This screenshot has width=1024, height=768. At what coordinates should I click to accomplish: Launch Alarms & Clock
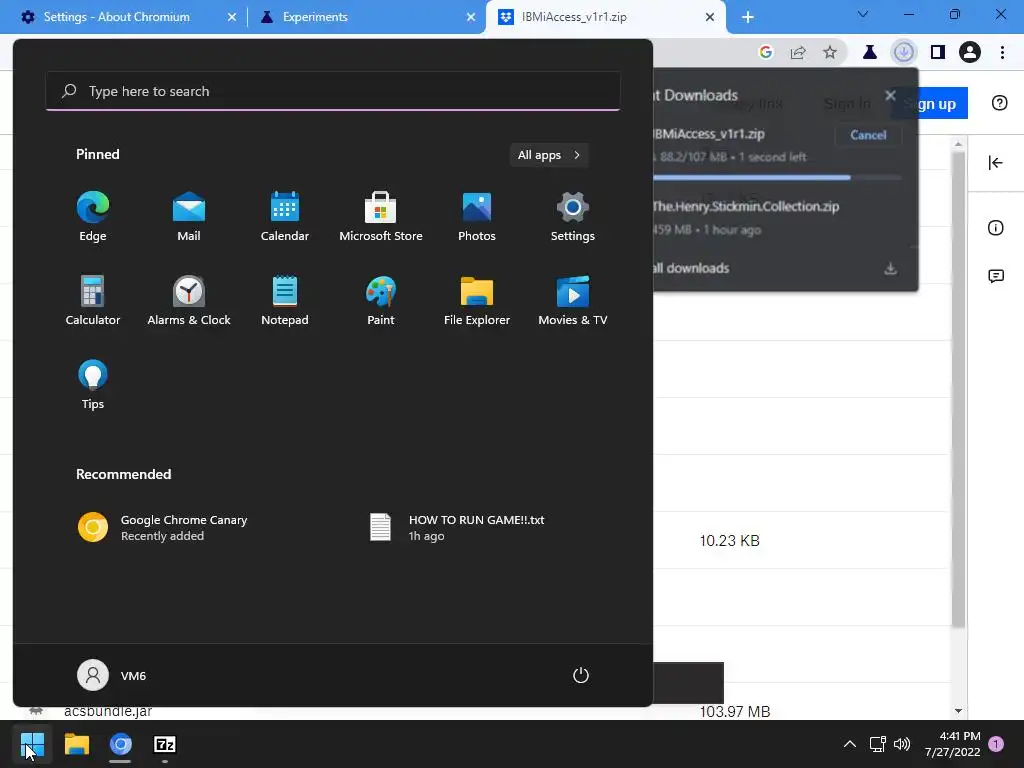click(x=189, y=300)
